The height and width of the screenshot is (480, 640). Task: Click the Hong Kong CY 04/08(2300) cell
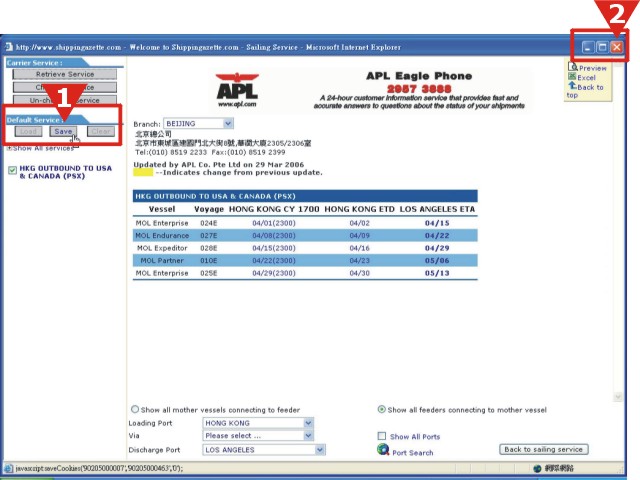(x=274, y=236)
